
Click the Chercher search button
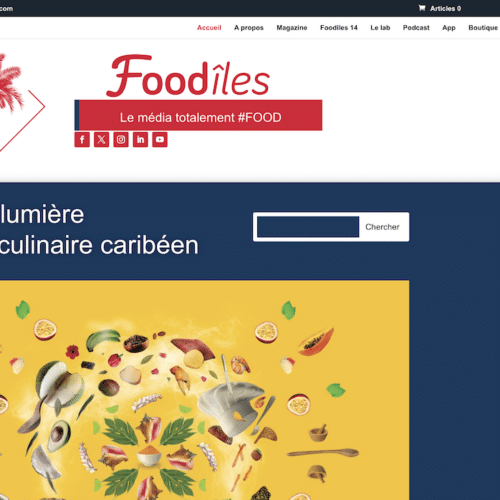click(x=382, y=227)
